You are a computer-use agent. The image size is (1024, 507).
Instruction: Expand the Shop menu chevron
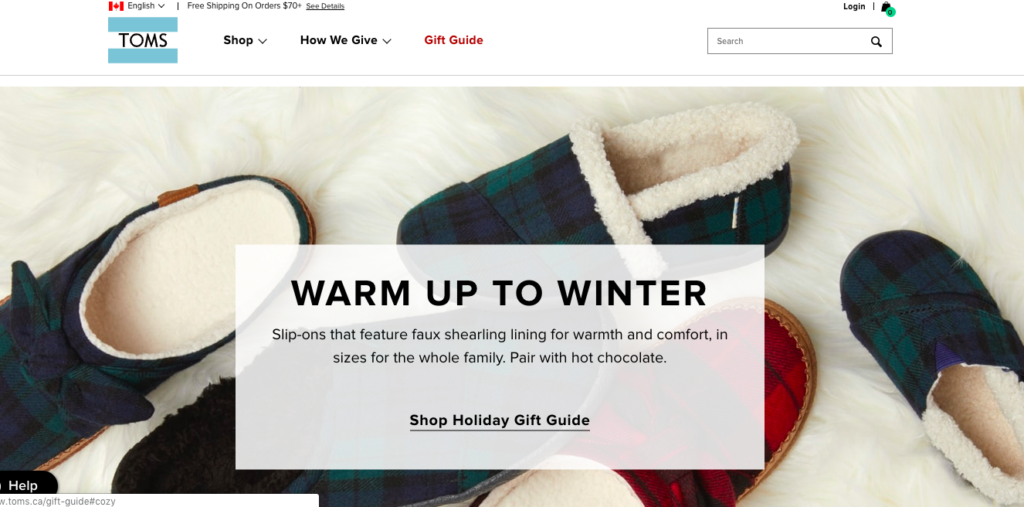point(263,41)
